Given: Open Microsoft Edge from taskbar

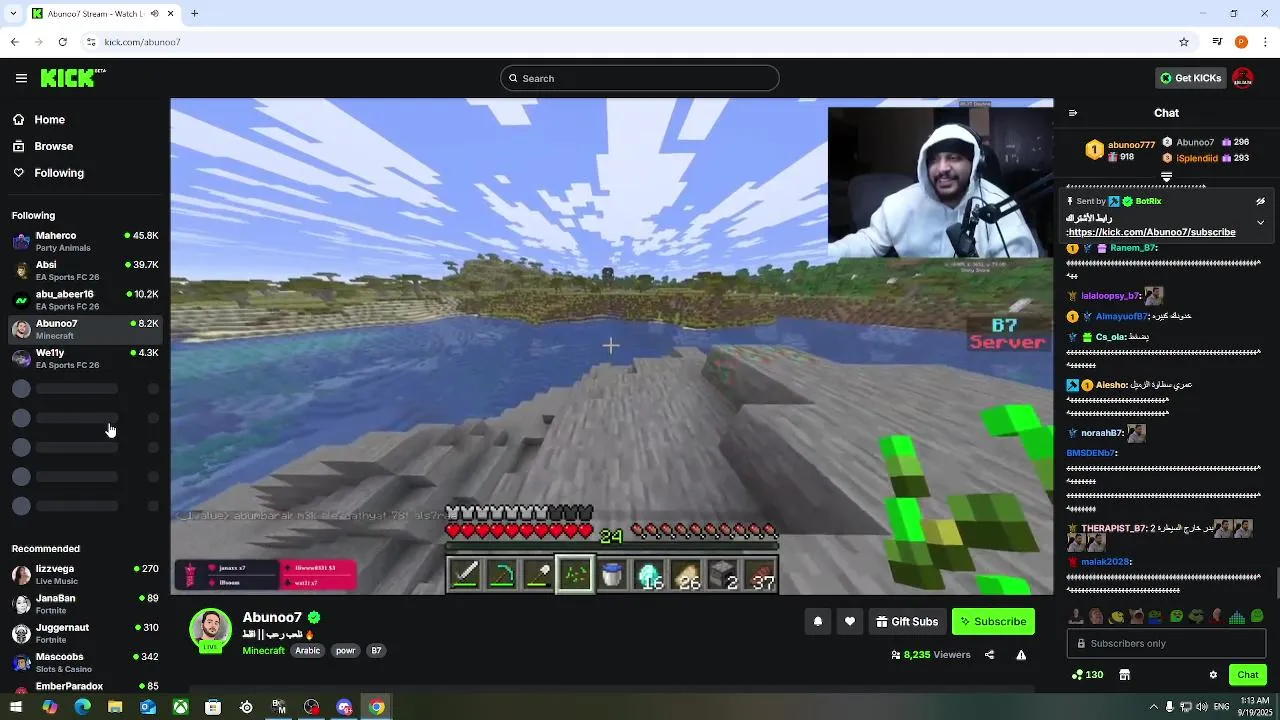Looking at the screenshot, I should (82, 707).
